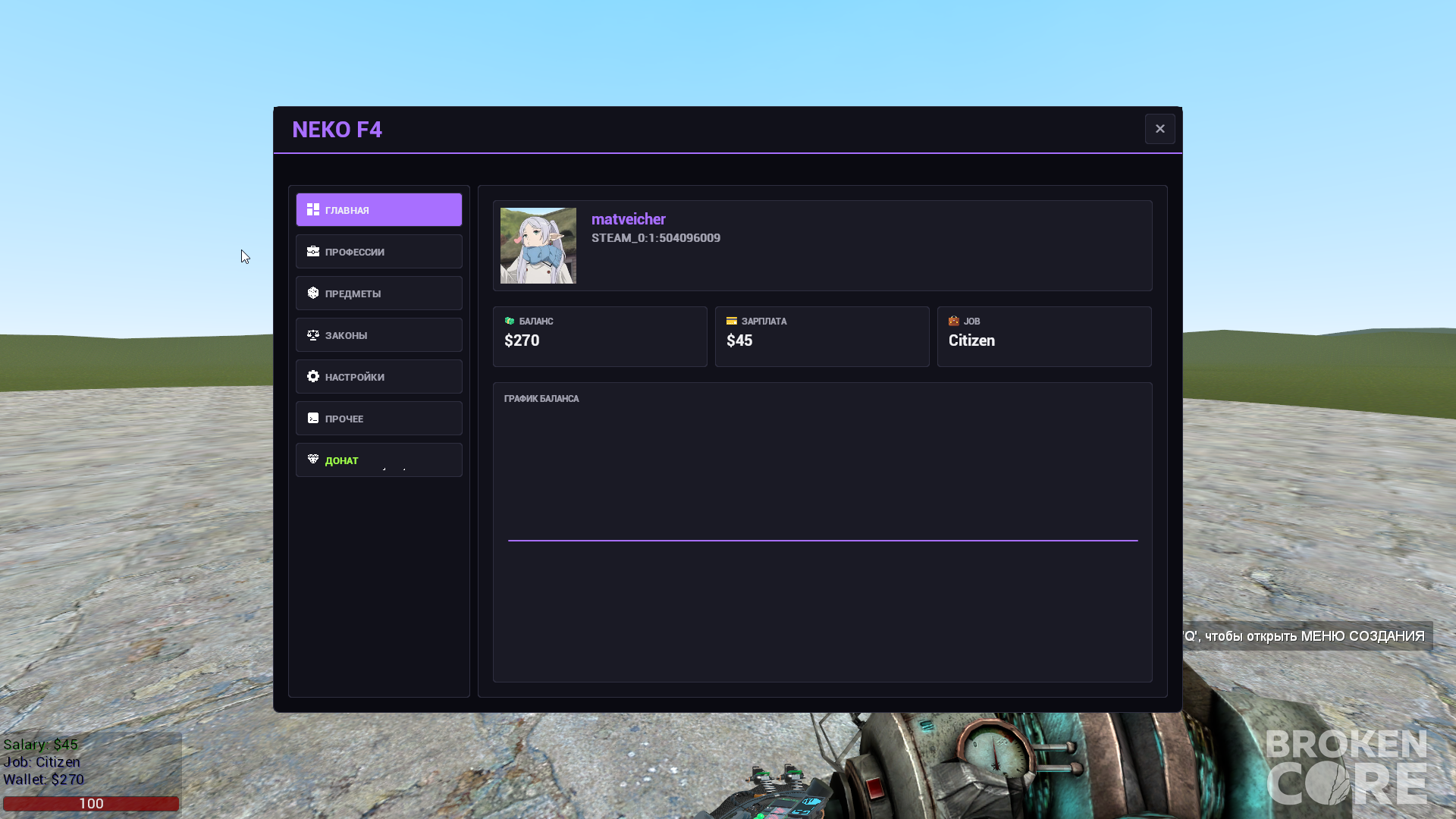This screenshot has height=819, width=1456.
Task: Open the ПРЕДМЕТЫ tab
Action: 379,293
